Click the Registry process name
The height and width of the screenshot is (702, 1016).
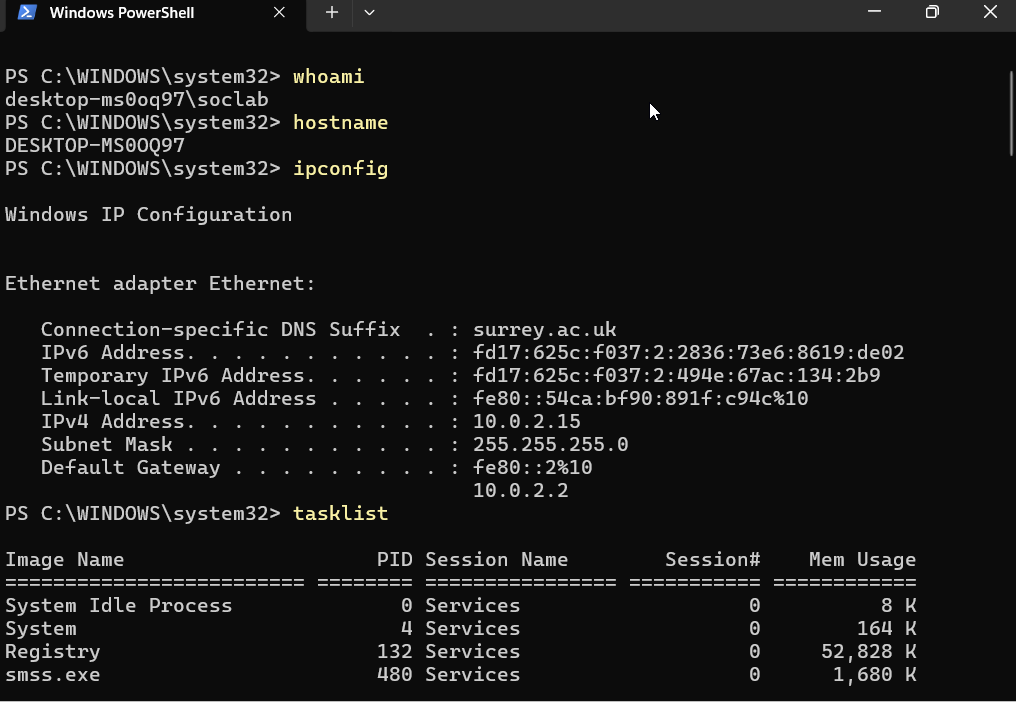coord(52,651)
